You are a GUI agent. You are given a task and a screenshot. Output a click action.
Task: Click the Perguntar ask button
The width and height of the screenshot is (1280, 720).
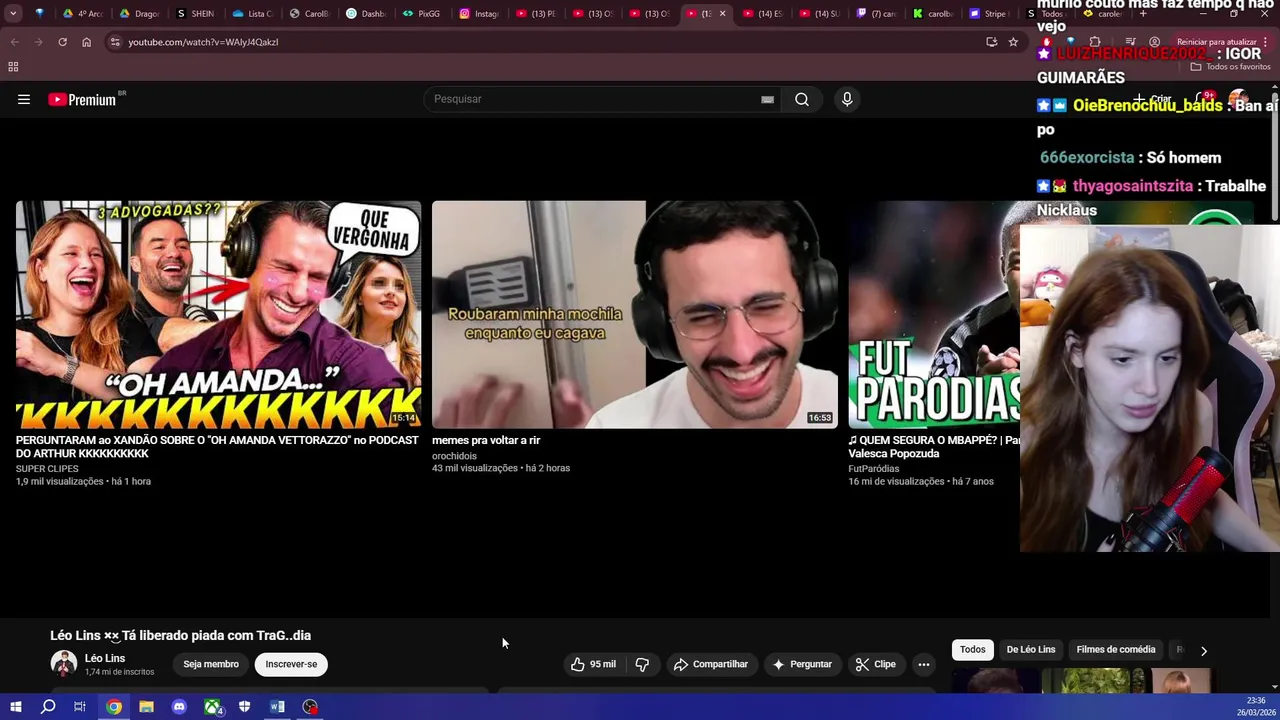[802, 664]
